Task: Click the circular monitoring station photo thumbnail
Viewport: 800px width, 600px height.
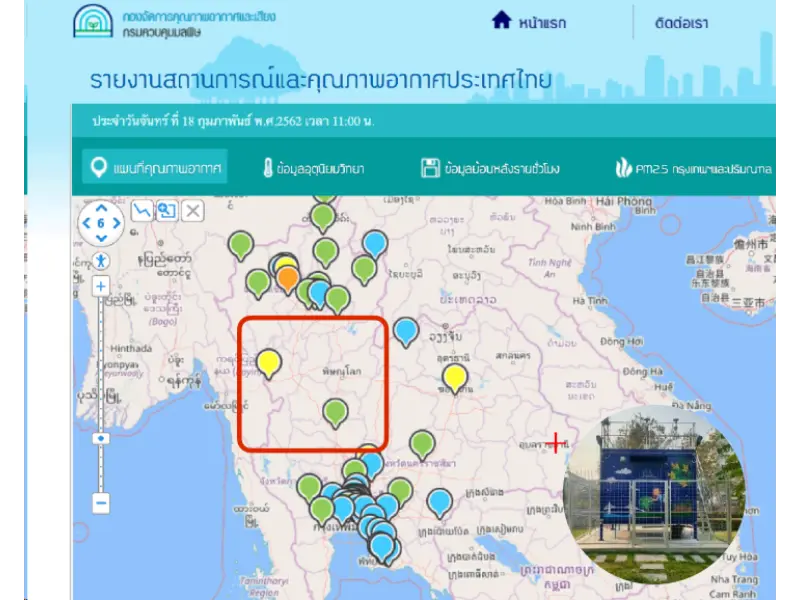Action: coord(652,495)
